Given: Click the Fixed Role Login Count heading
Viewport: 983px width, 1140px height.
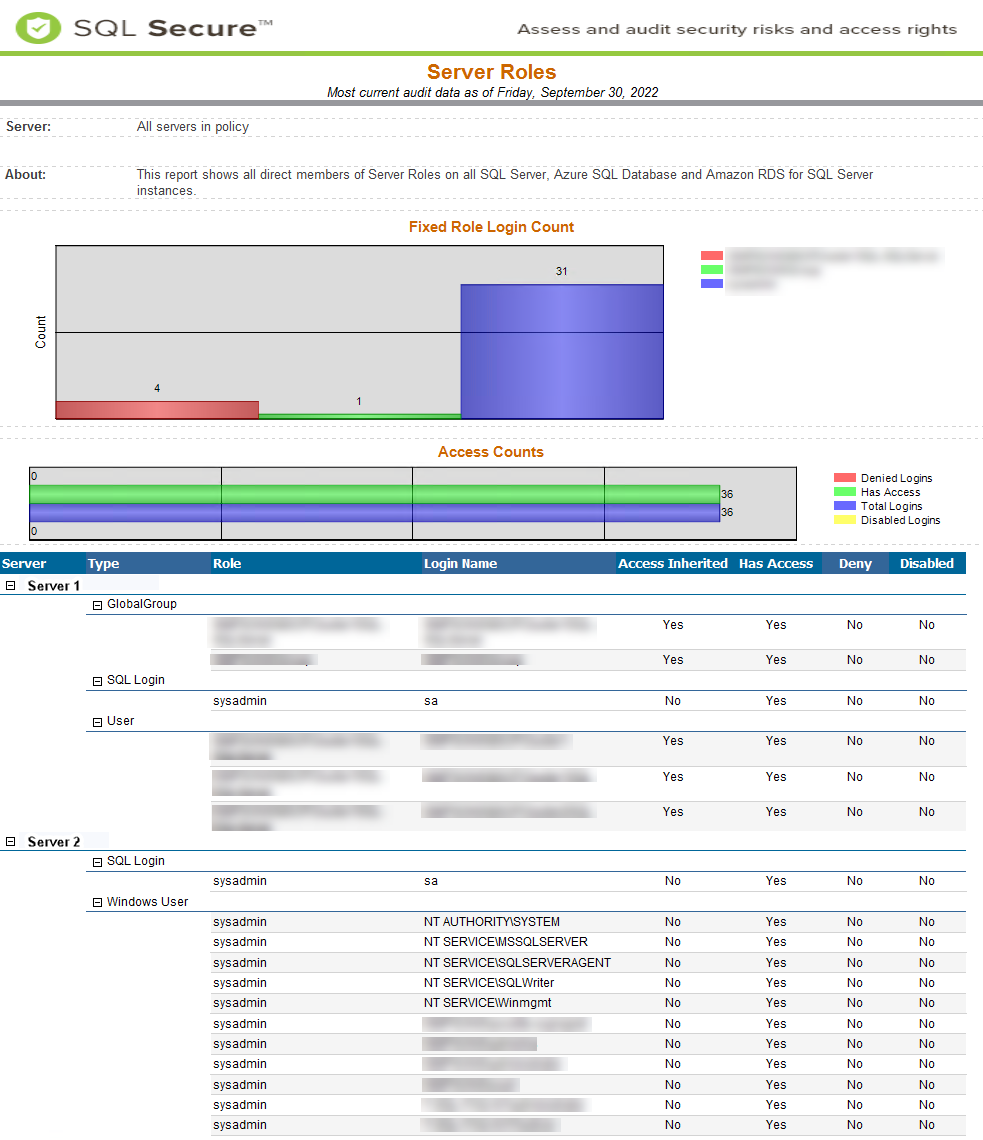Looking at the screenshot, I should 492,227.
